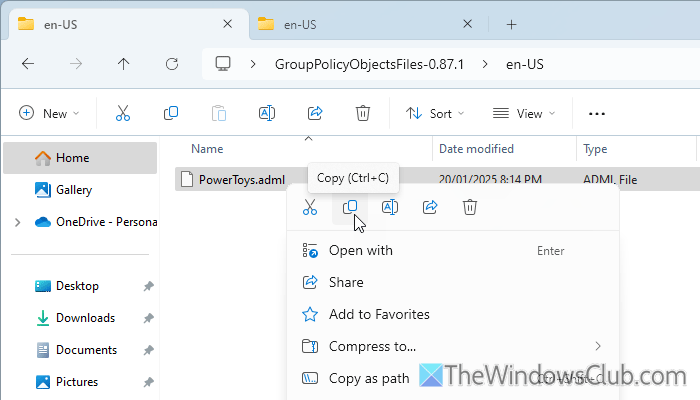This screenshot has height=400, width=700.
Task: Click the Share icon in the context menu
Action: click(430, 207)
